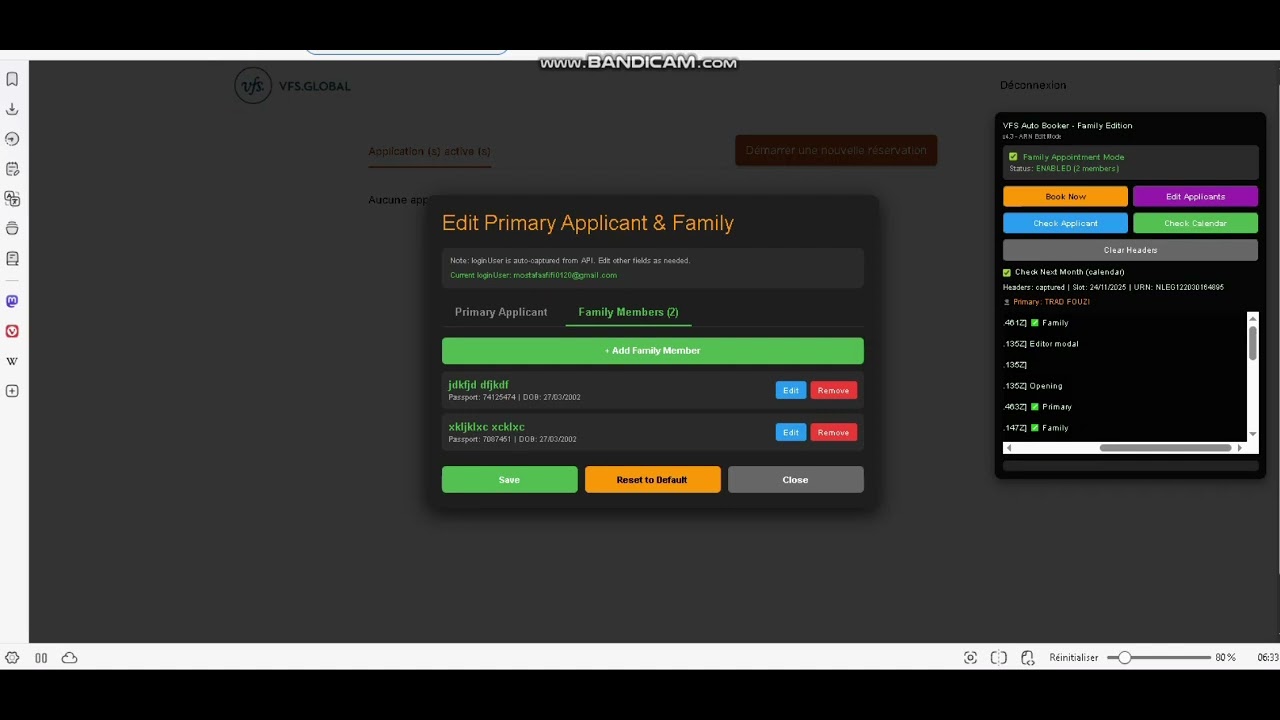This screenshot has width=1280, height=720.
Task: Click Reset to Default button
Action: (652, 480)
